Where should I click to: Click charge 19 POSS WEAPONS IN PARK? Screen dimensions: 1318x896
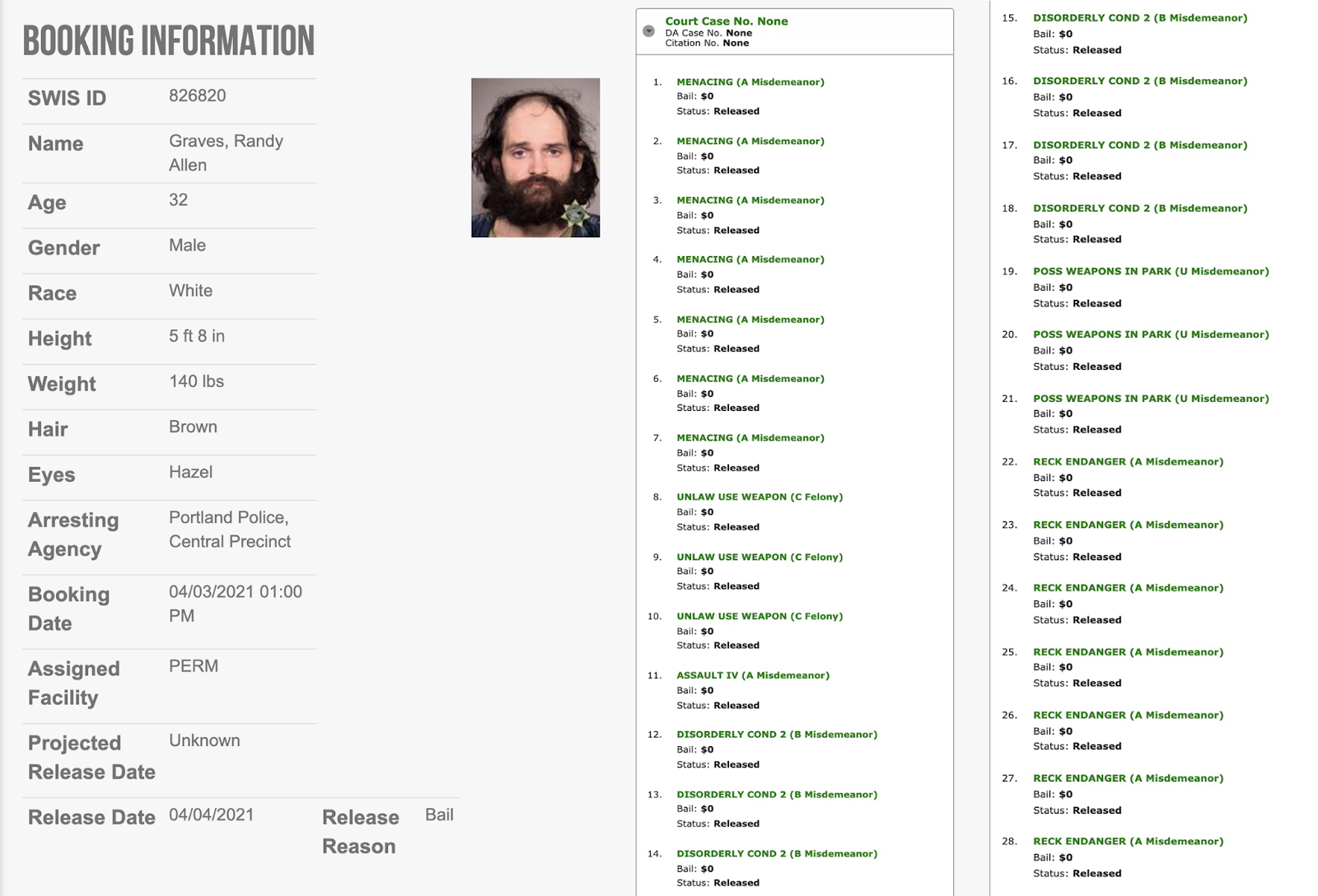(1151, 272)
